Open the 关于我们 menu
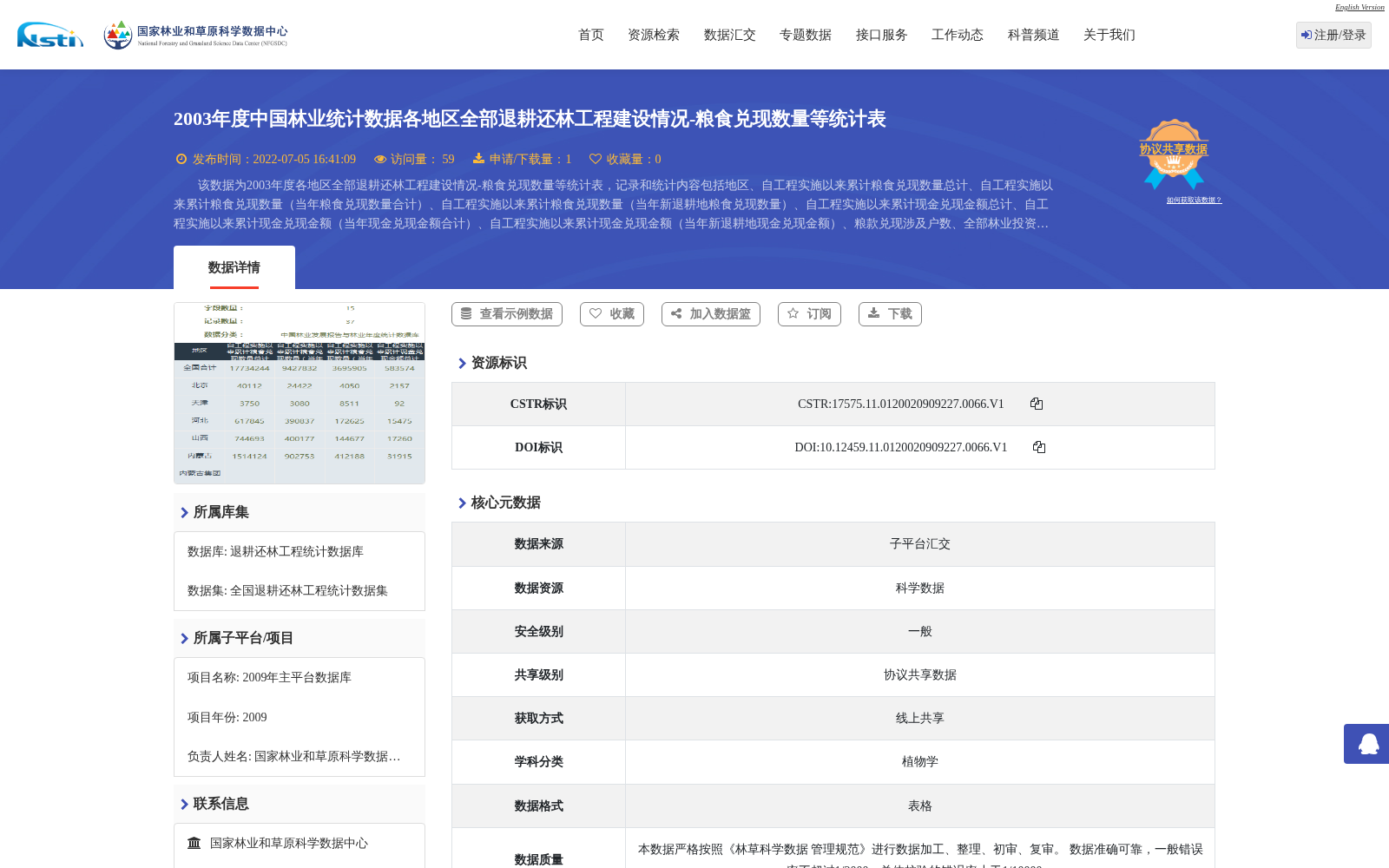The height and width of the screenshot is (868, 1389). click(x=1109, y=35)
